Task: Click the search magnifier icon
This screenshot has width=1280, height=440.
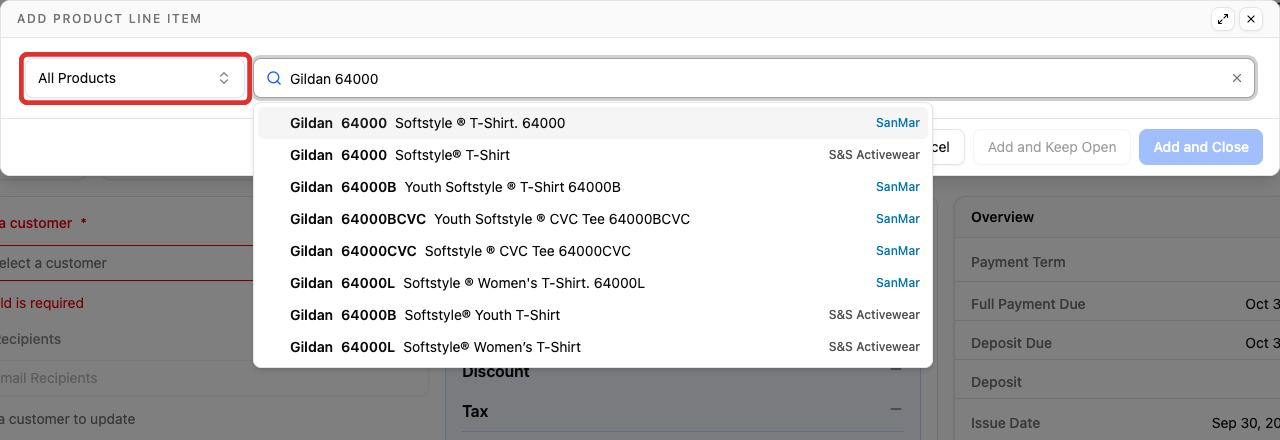Action: click(x=274, y=78)
